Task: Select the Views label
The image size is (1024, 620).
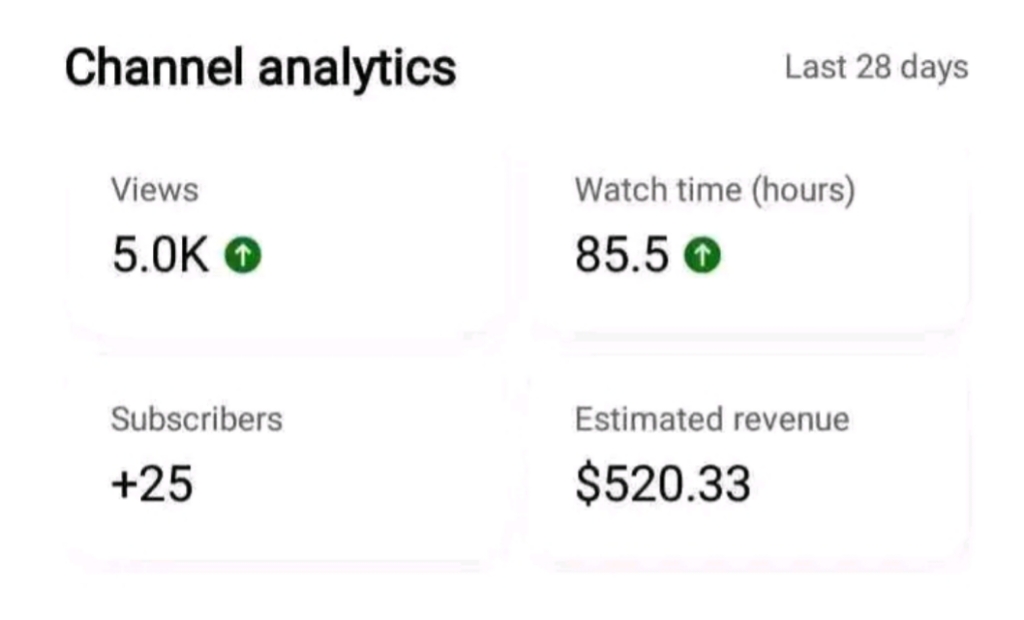Action: 154,190
